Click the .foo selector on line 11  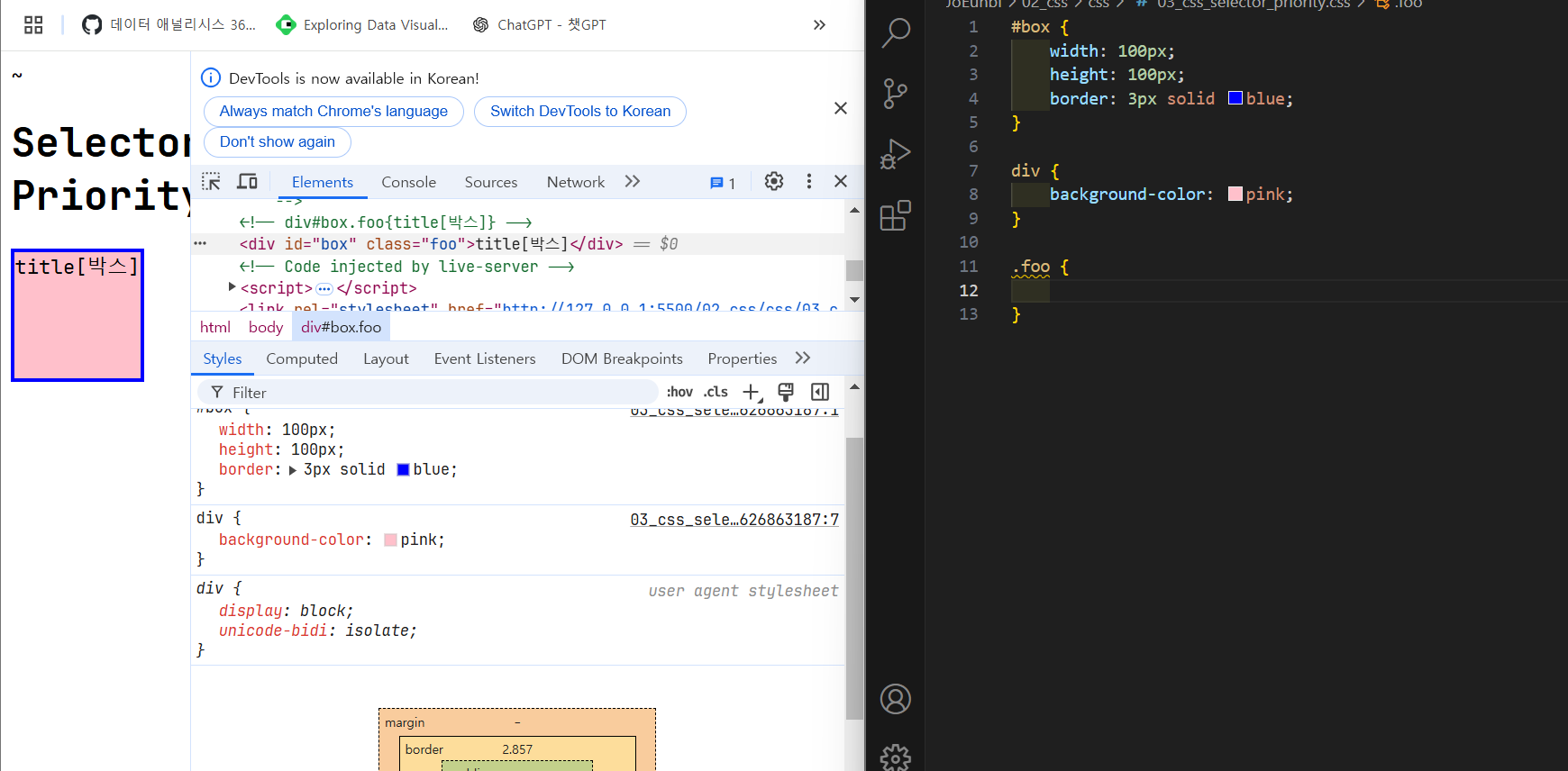pyautogui.click(x=1031, y=267)
